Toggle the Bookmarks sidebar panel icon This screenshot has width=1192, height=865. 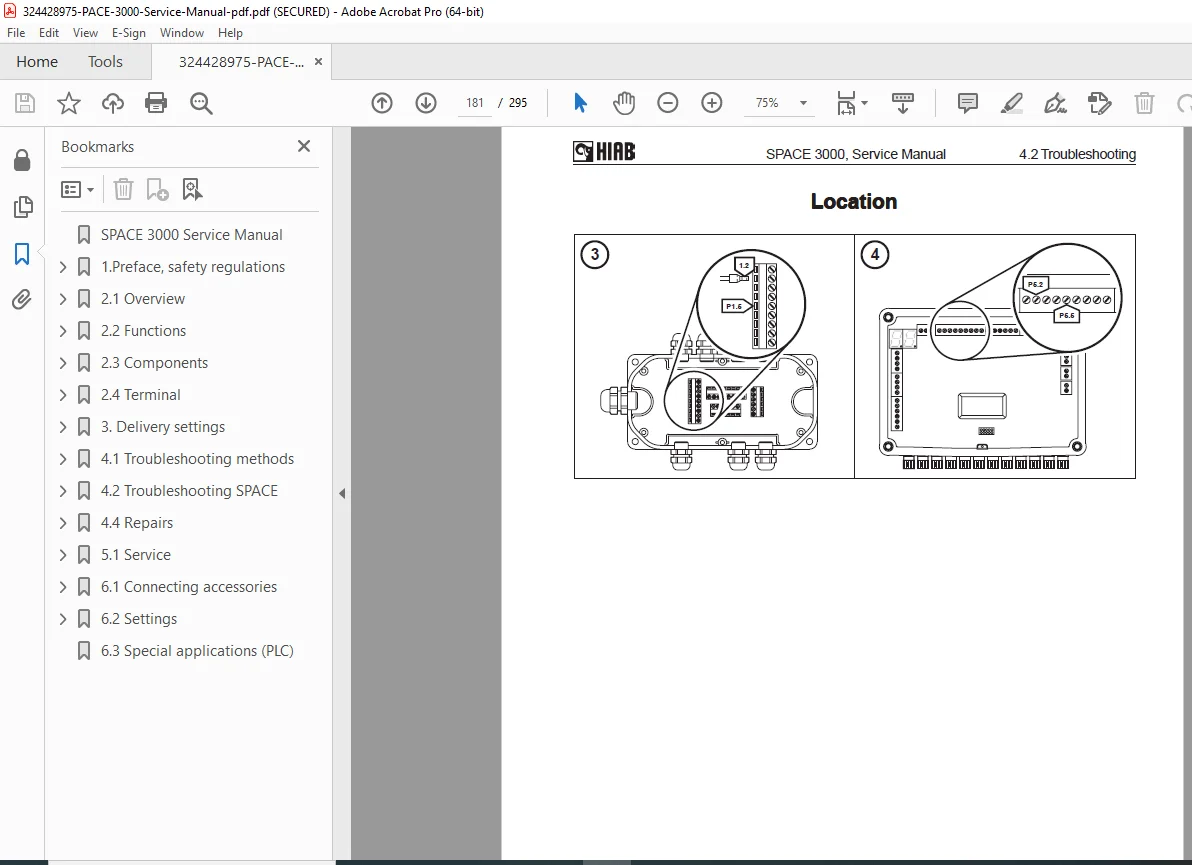pos(22,253)
